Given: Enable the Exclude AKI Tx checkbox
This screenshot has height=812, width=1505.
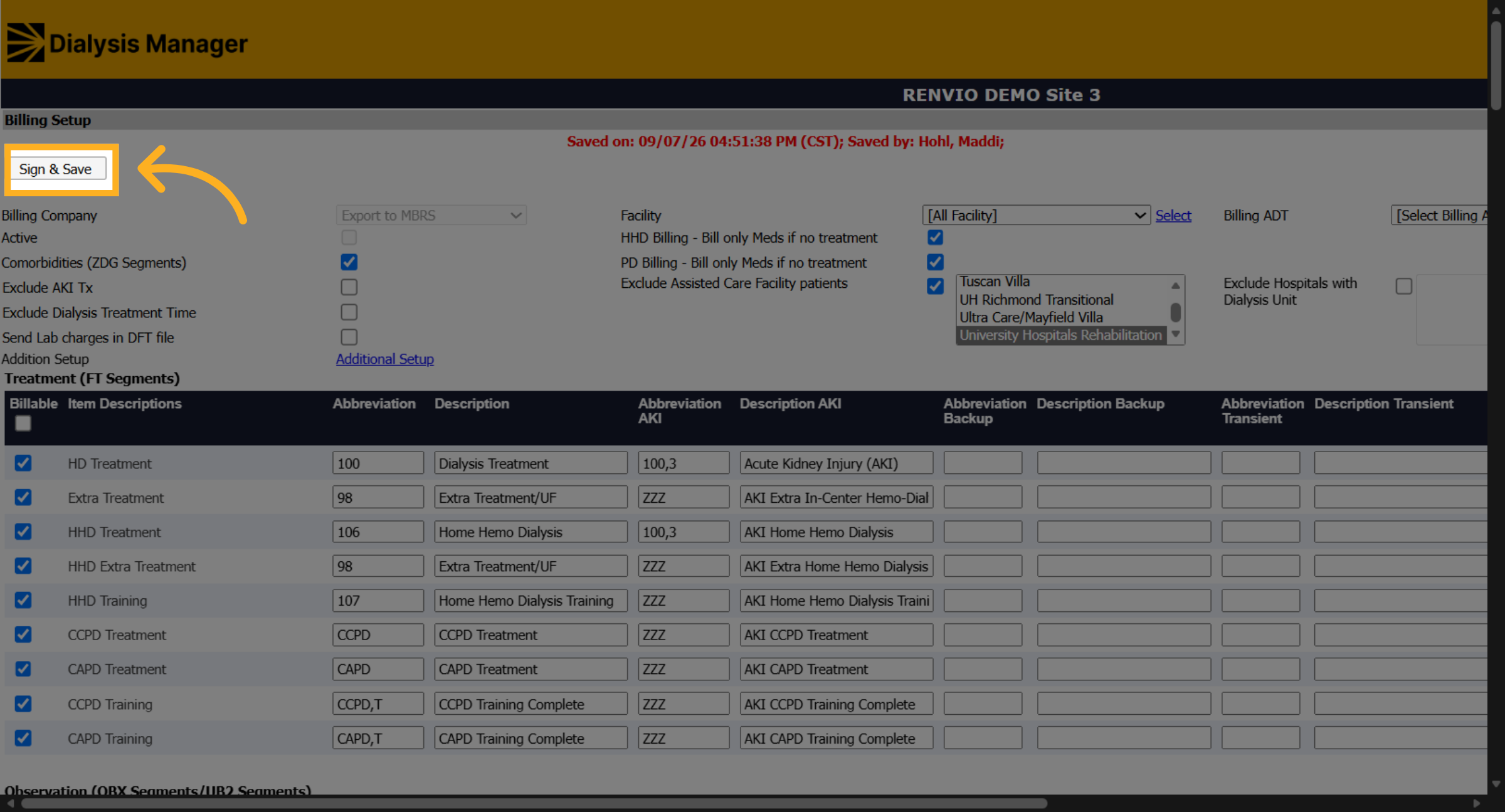Looking at the screenshot, I should click(349, 287).
